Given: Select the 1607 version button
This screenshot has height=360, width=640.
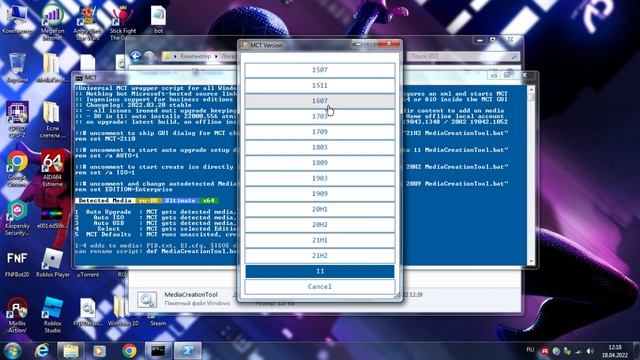Looking at the screenshot, I should click(320, 101).
